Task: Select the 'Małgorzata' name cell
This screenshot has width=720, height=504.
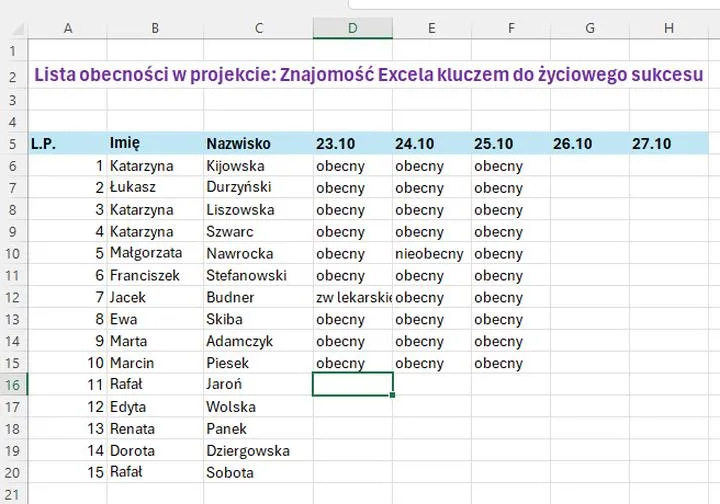Action: tap(155, 253)
